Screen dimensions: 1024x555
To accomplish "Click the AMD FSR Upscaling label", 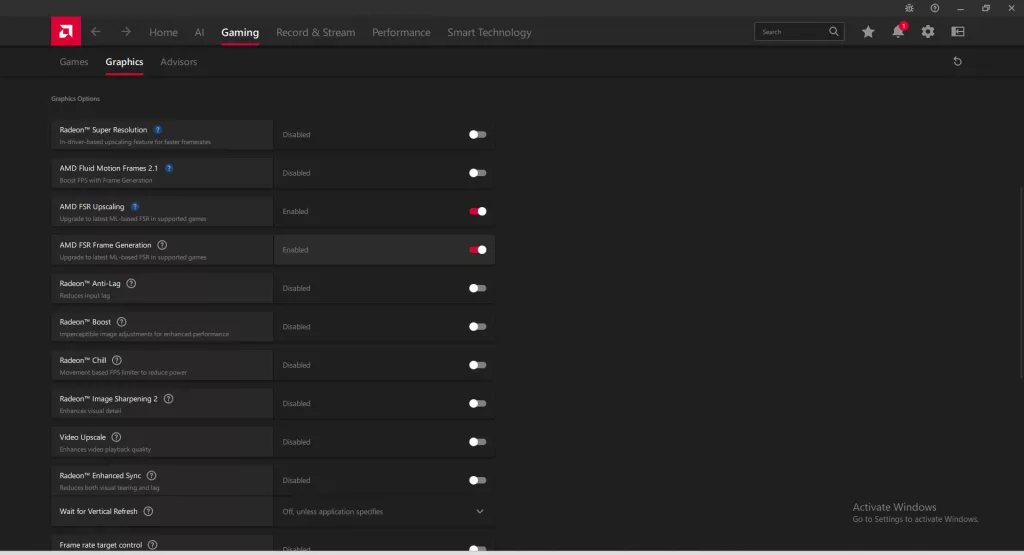I will coord(91,206).
